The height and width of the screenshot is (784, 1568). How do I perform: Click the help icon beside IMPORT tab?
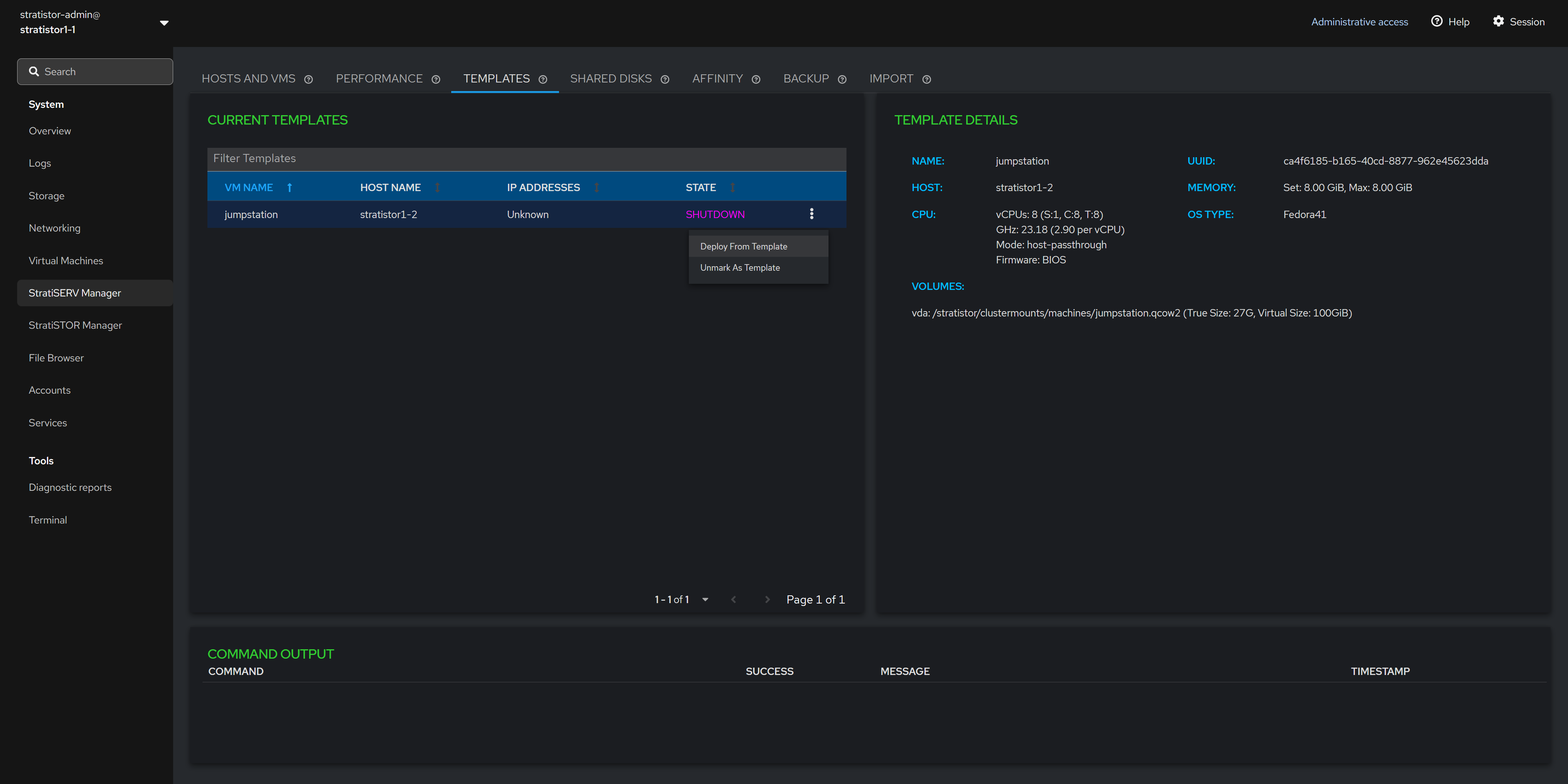927,80
